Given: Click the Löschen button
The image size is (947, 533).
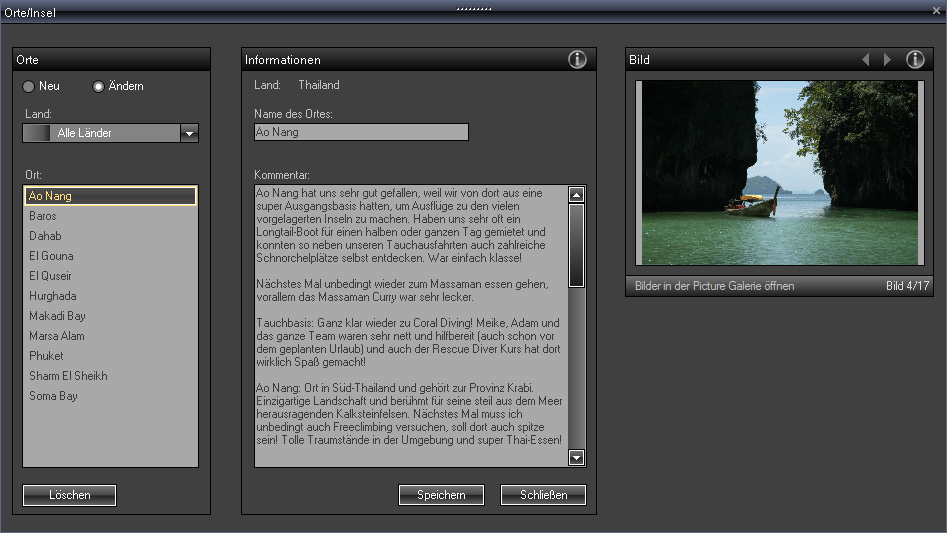Looking at the screenshot, I should click(69, 495).
